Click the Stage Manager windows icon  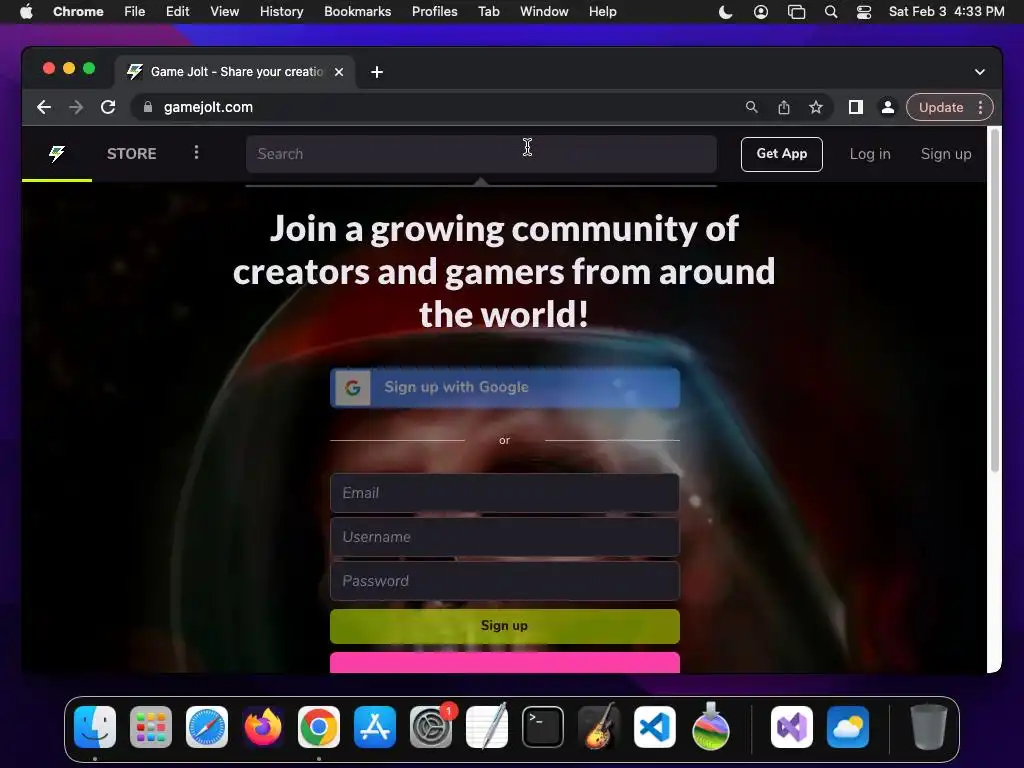pos(796,12)
